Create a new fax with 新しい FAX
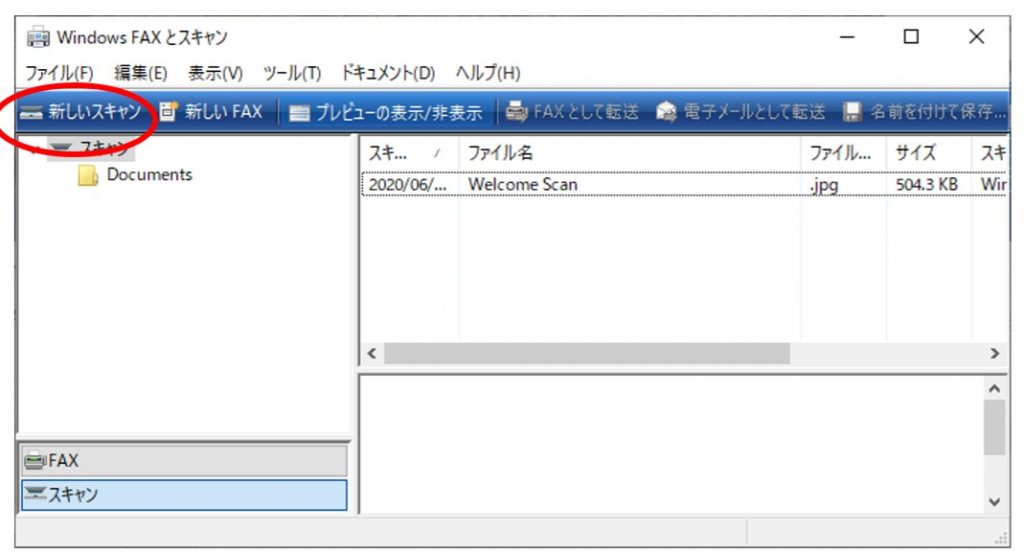Viewport: 1024px width, 553px height. coord(211,112)
